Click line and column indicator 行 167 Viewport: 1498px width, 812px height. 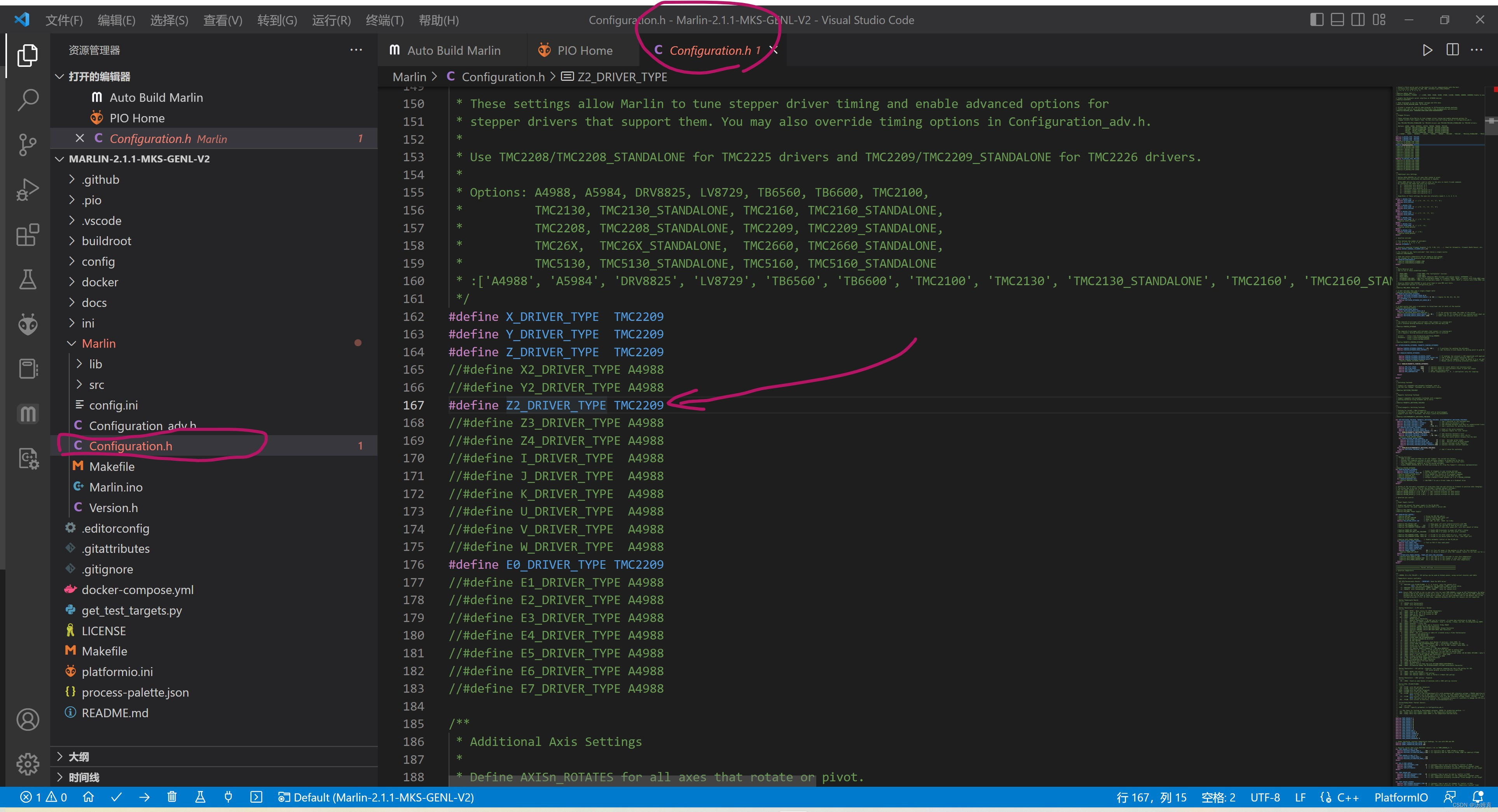point(1151,797)
